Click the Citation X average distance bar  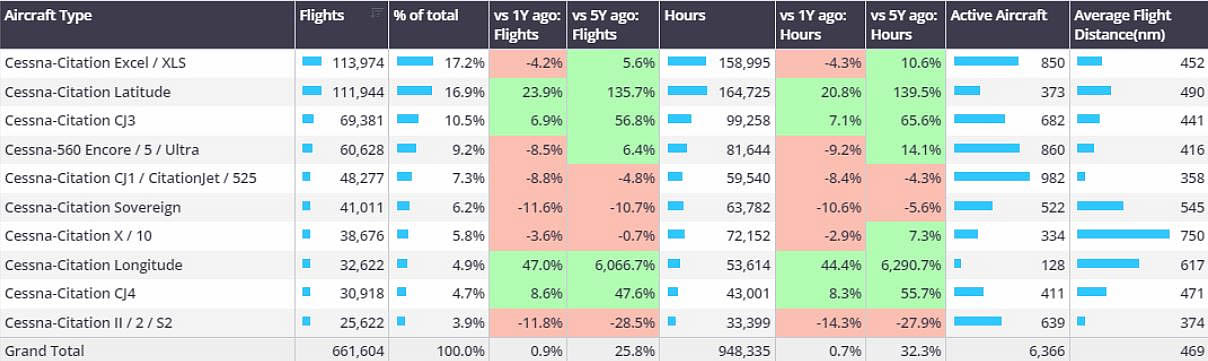[x=1123, y=234]
